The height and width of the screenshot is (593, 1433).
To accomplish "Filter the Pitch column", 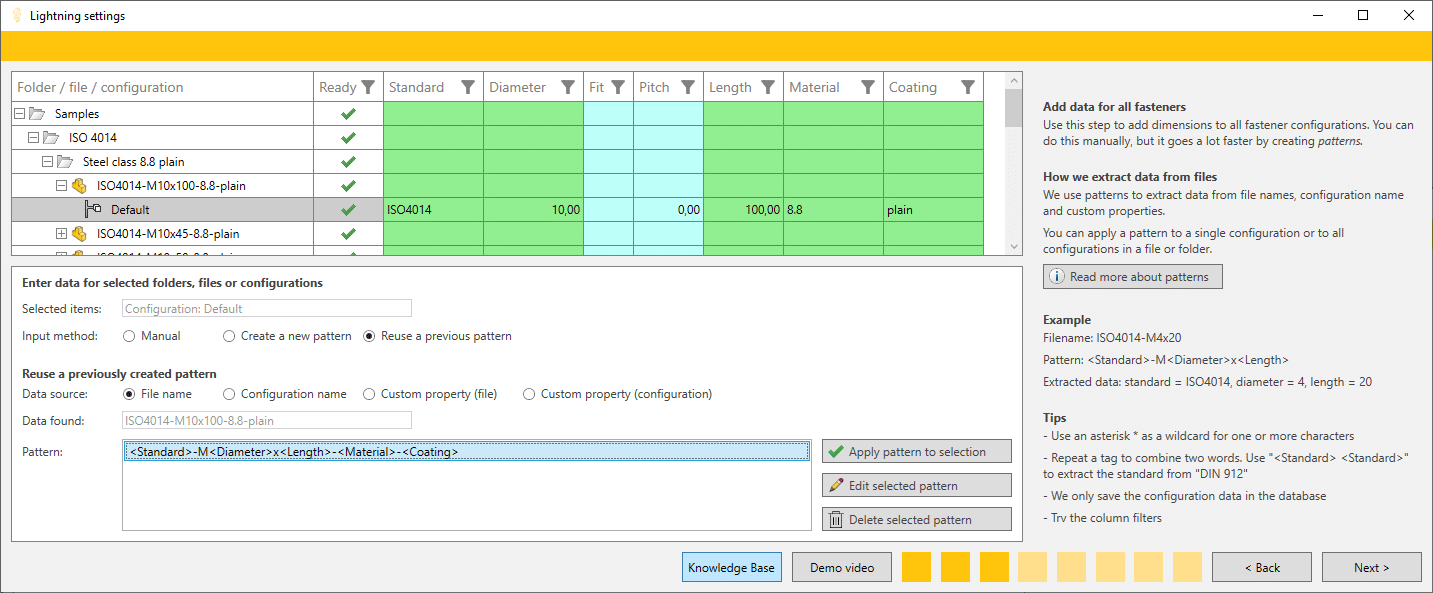I will [688, 87].
